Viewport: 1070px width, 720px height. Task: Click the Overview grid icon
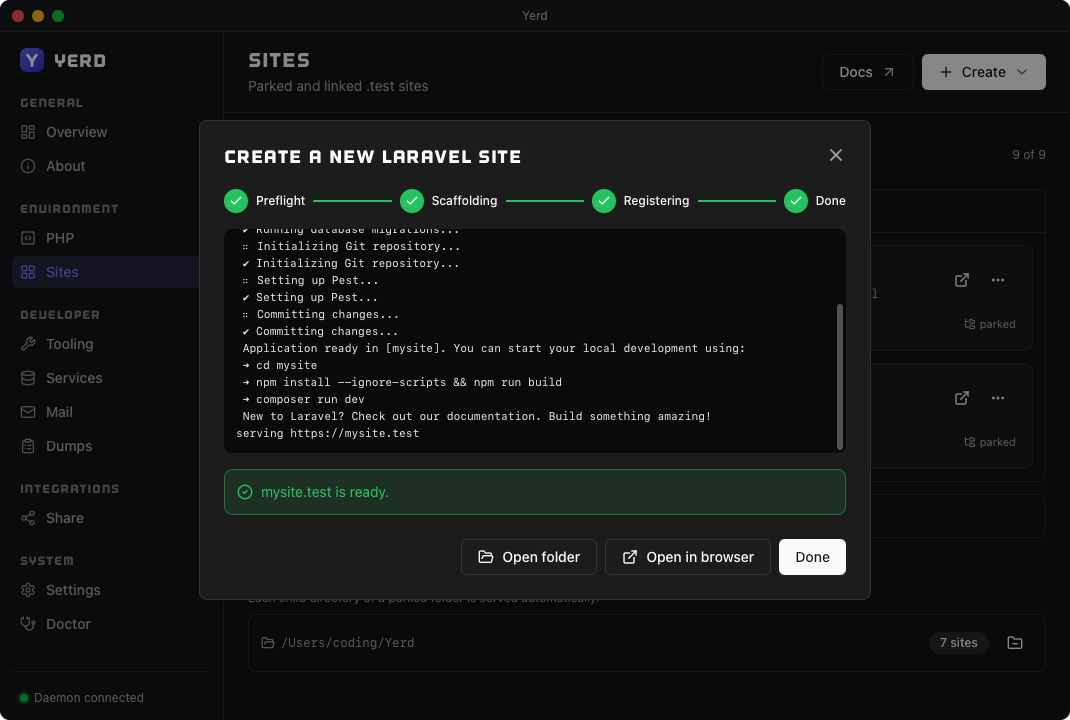coord(28,132)
